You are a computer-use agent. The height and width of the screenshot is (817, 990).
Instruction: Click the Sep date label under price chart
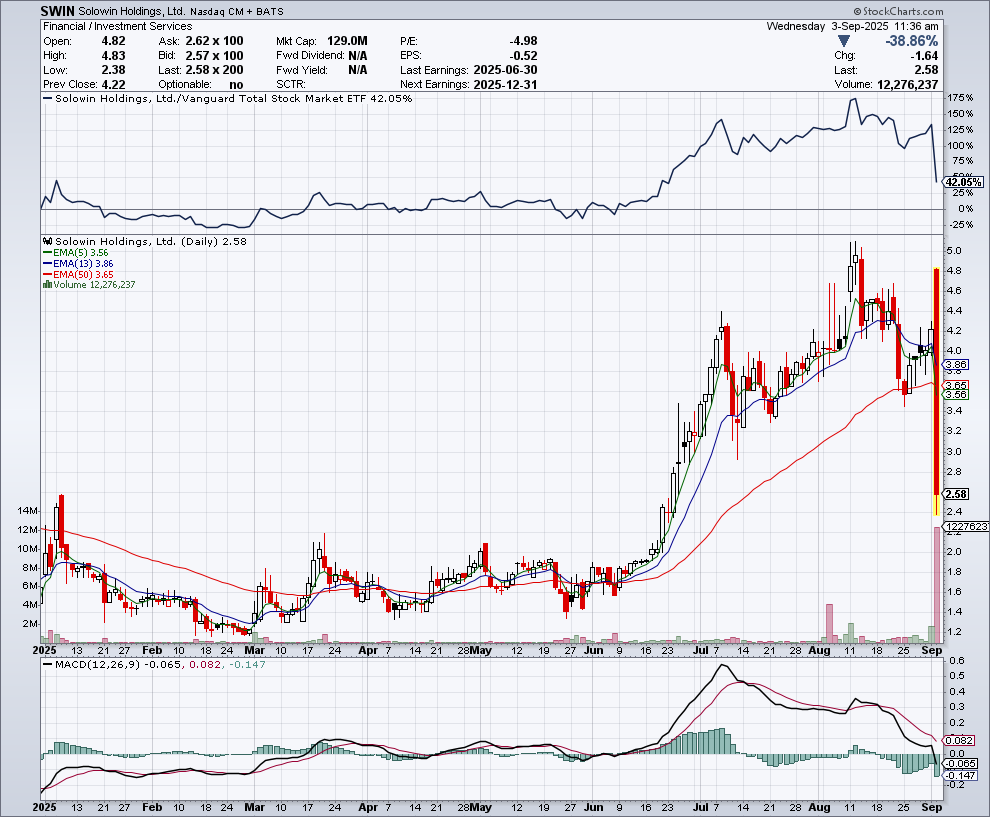point(932,650)
